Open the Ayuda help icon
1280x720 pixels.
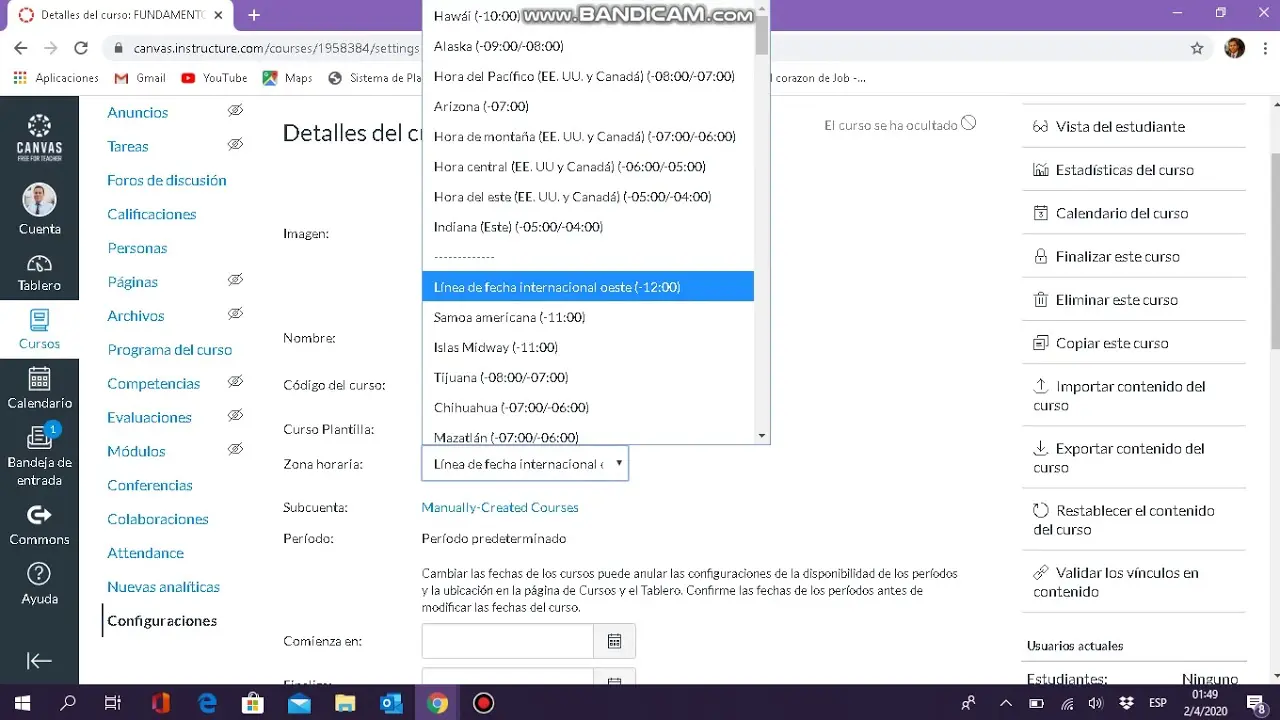tap(39, 574)
